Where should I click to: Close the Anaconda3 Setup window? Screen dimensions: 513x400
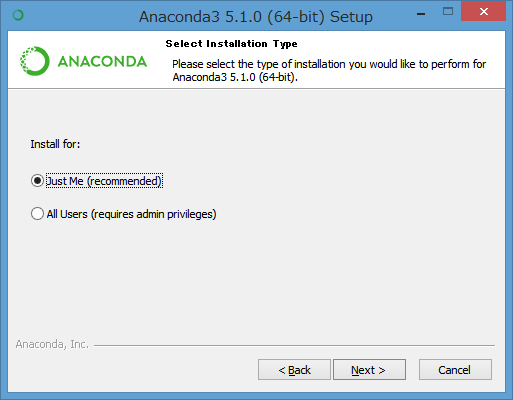(483, 12)
